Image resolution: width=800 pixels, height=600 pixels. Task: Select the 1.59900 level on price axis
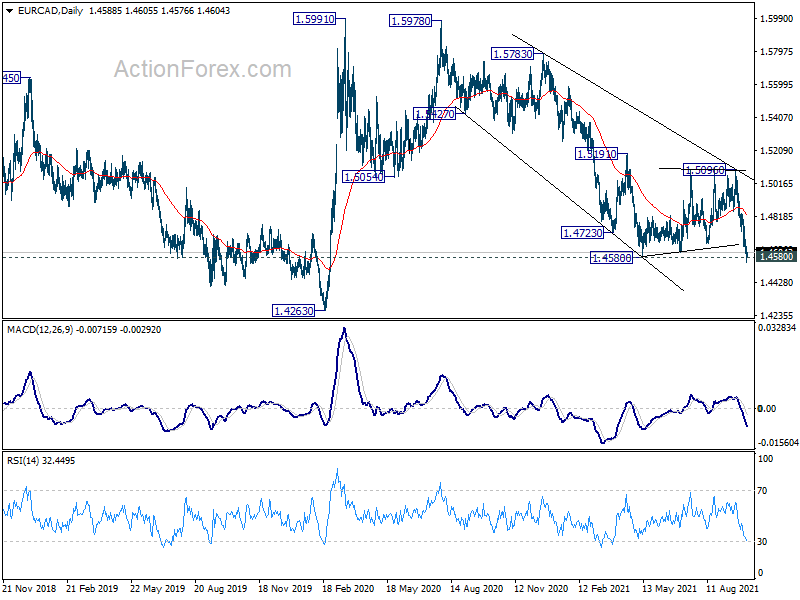click(776, 19)
